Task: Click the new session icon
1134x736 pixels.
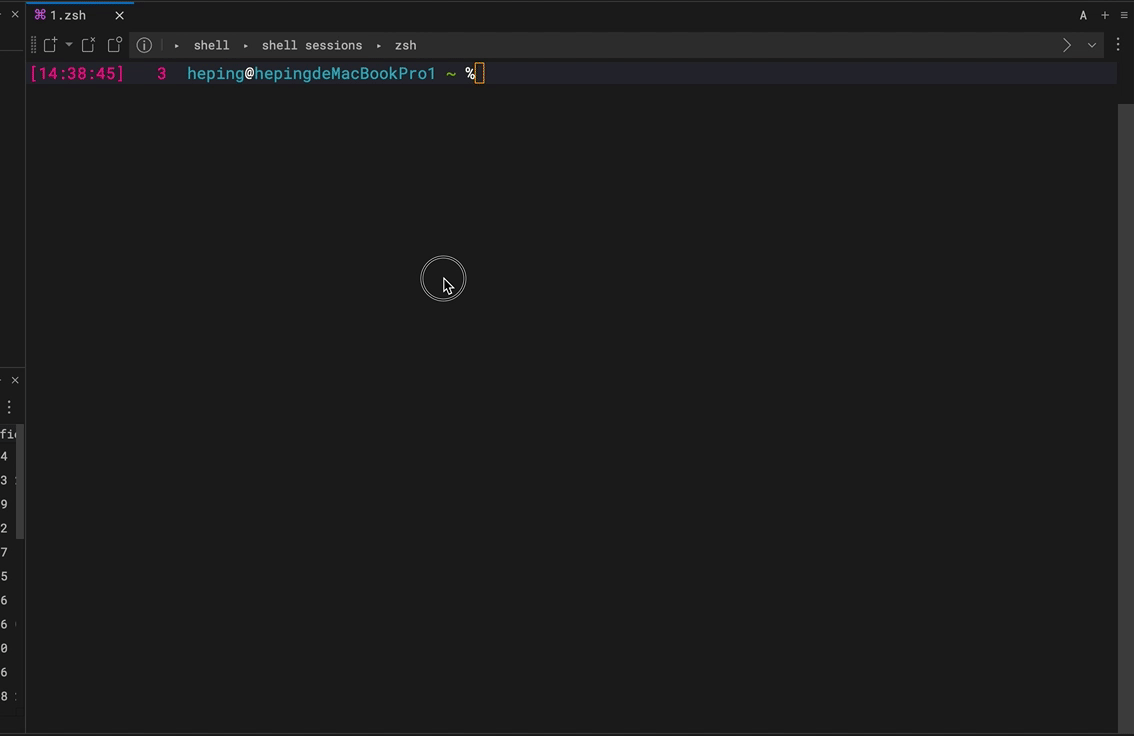Action: tap(50, 44)
